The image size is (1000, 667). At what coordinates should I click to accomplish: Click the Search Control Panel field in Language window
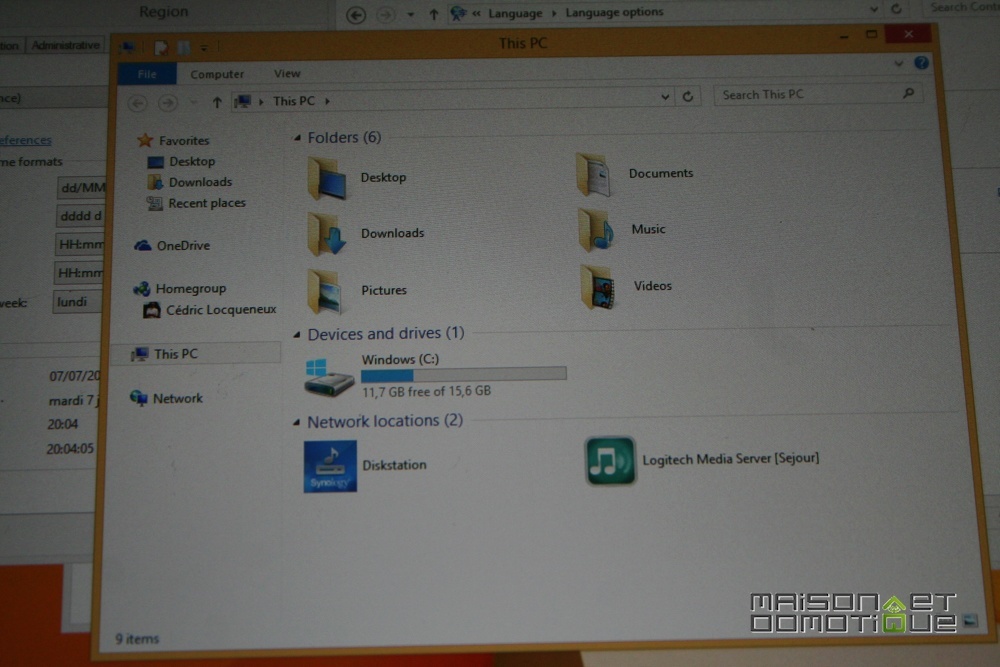(962, 8)
